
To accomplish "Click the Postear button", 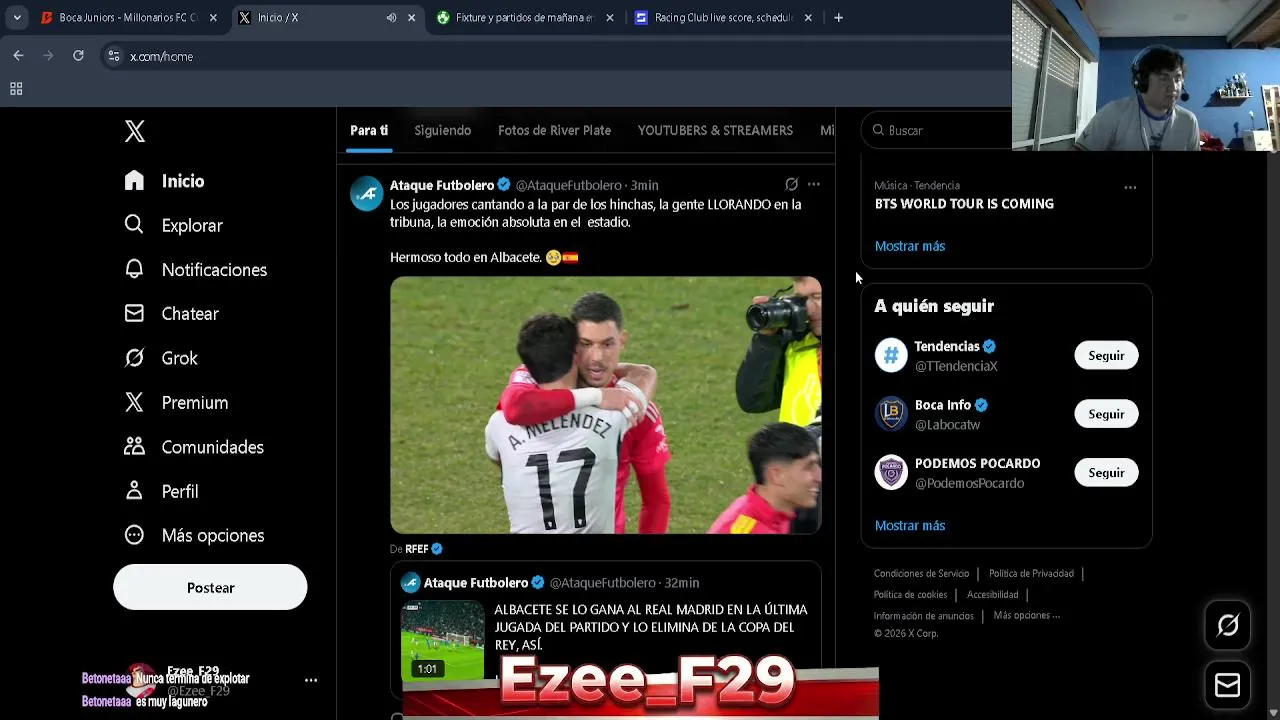I will tap(210, 587).
